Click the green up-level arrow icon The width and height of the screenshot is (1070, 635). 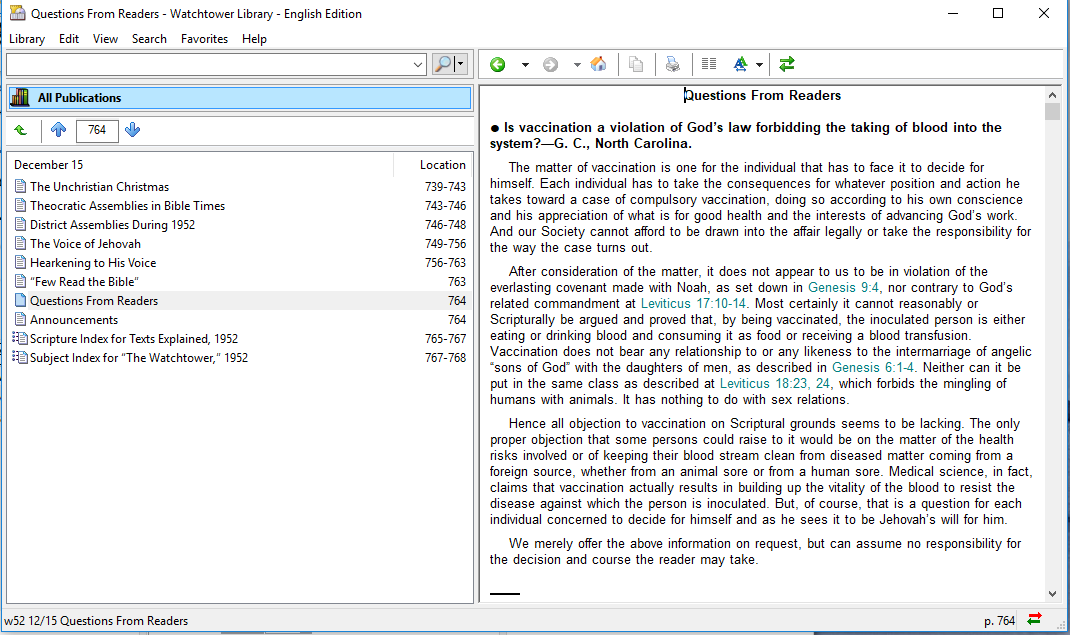21,130
